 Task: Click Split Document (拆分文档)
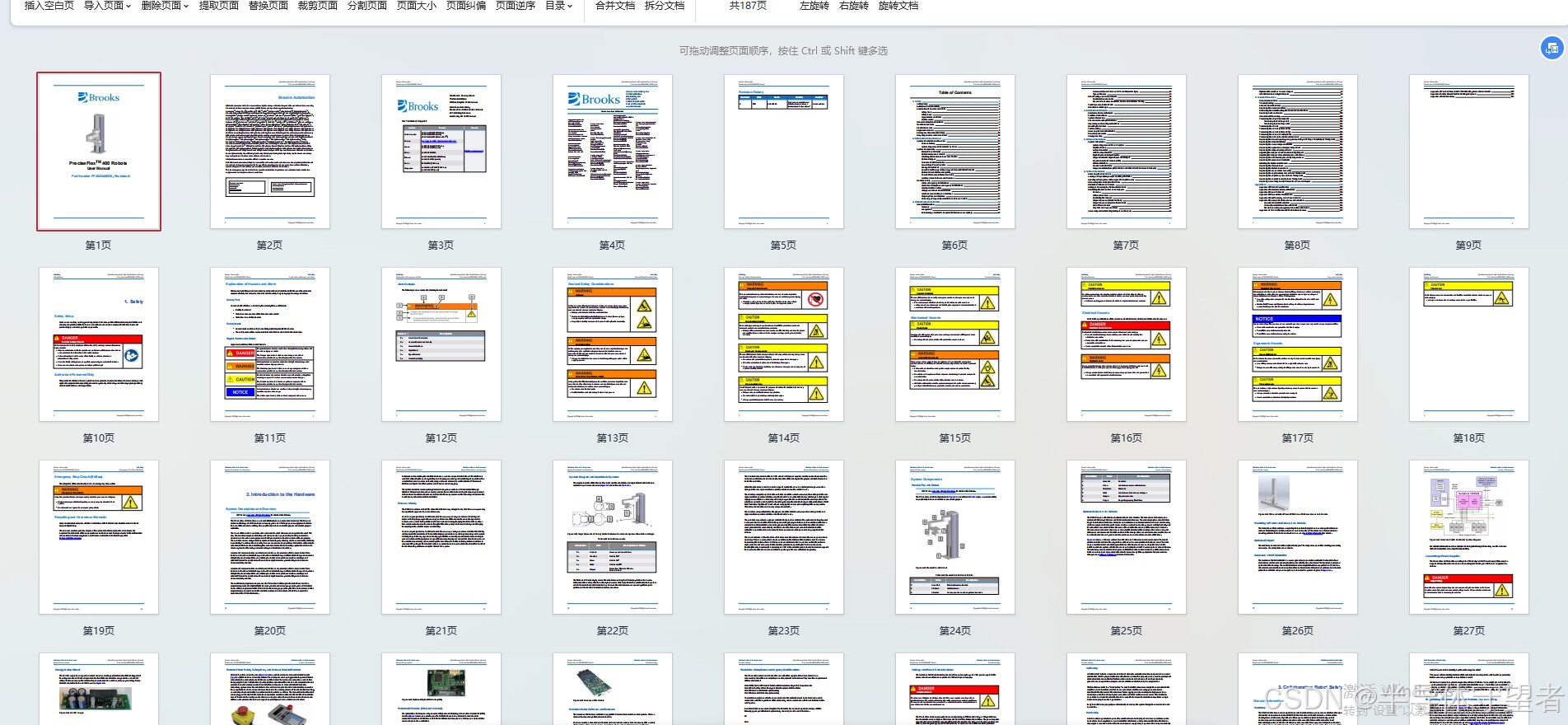tap(665, 6)
